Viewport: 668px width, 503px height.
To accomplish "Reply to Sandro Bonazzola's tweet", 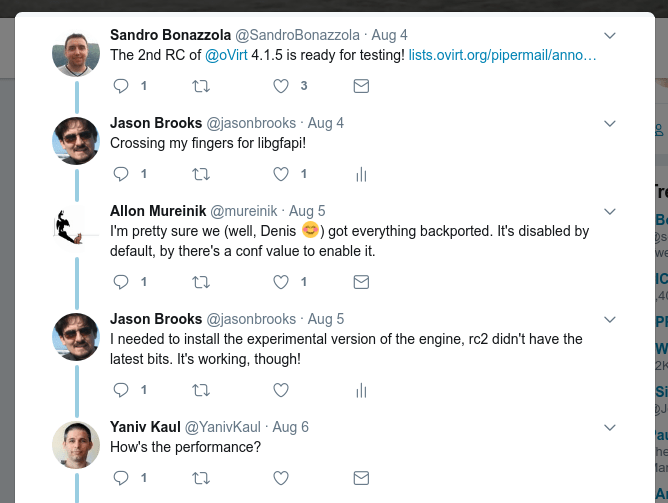I will tap(122, 86).
